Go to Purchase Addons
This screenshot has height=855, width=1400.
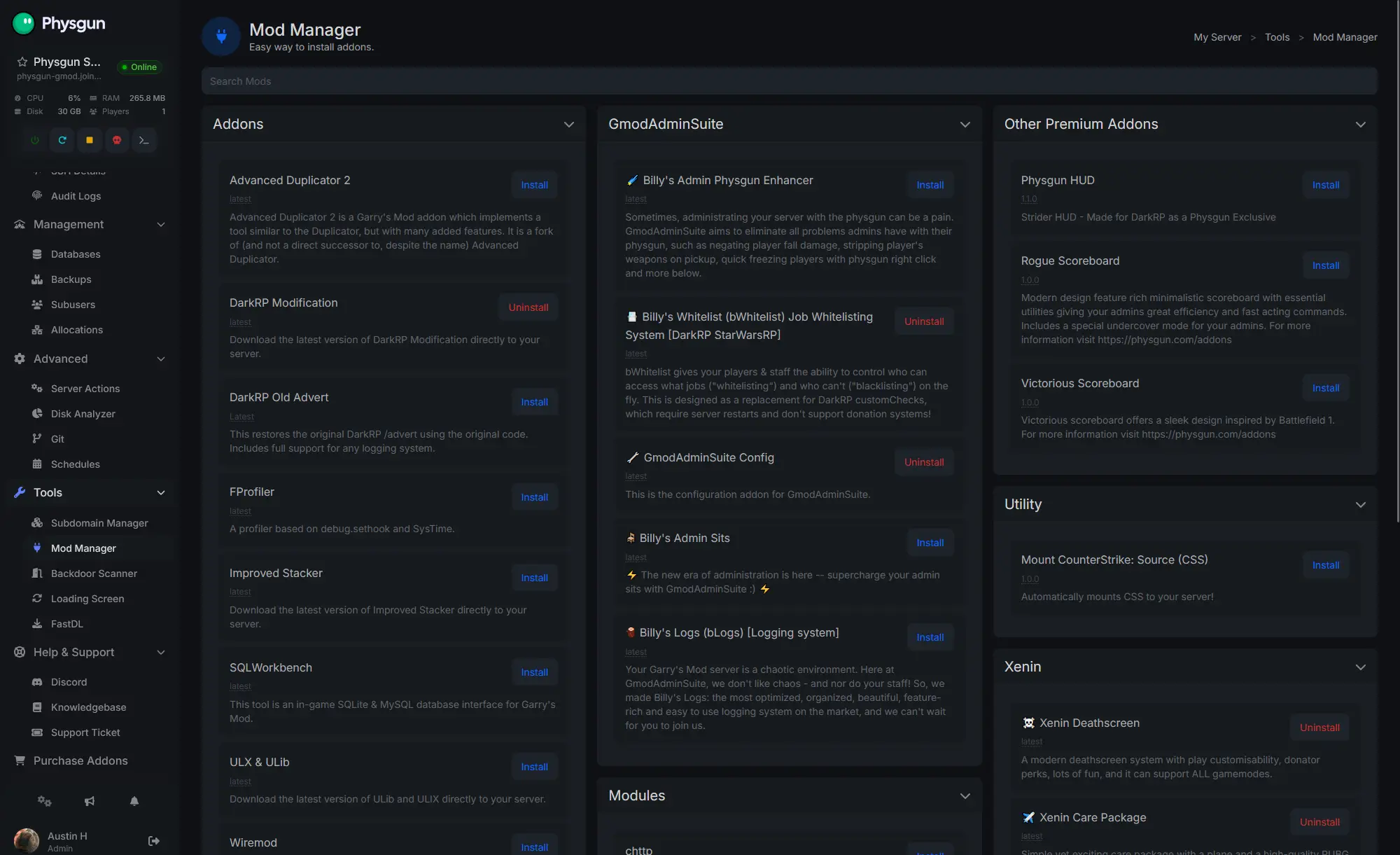(x=80, y=760)
